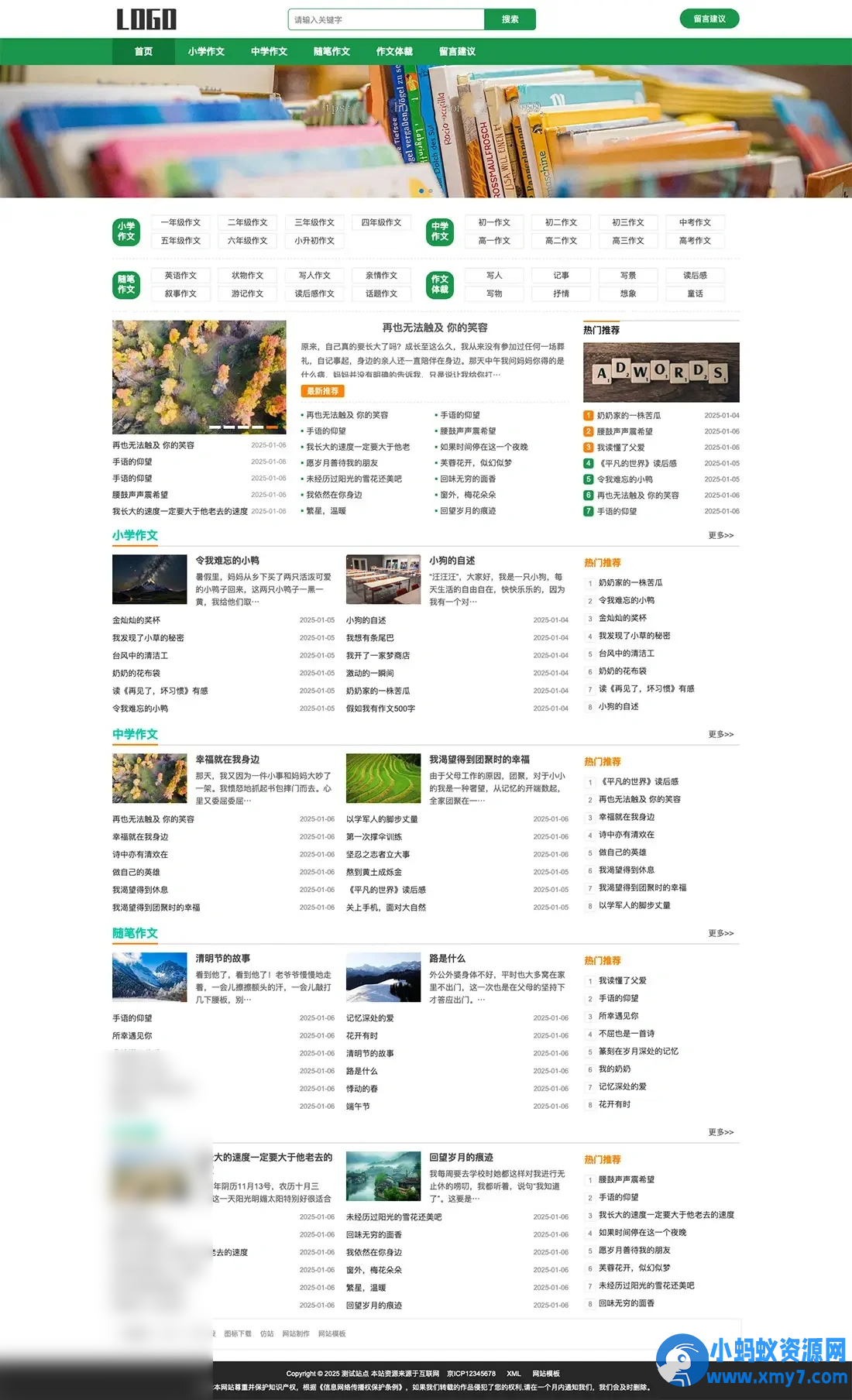The width and height of the screenshot is (852, 1400).
Task: Open the 小学作文 nav menu item
Action: [206, 52]
